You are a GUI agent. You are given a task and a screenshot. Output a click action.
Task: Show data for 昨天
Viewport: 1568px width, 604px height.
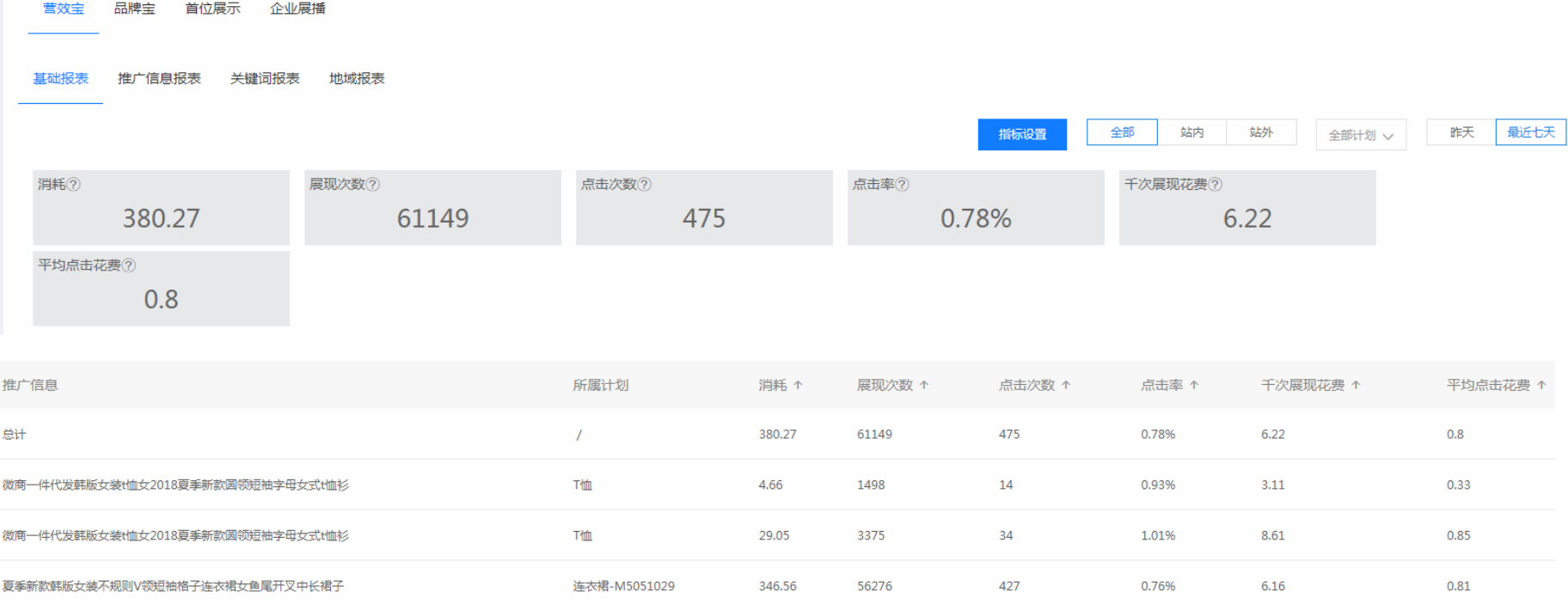coord(1461,132)
